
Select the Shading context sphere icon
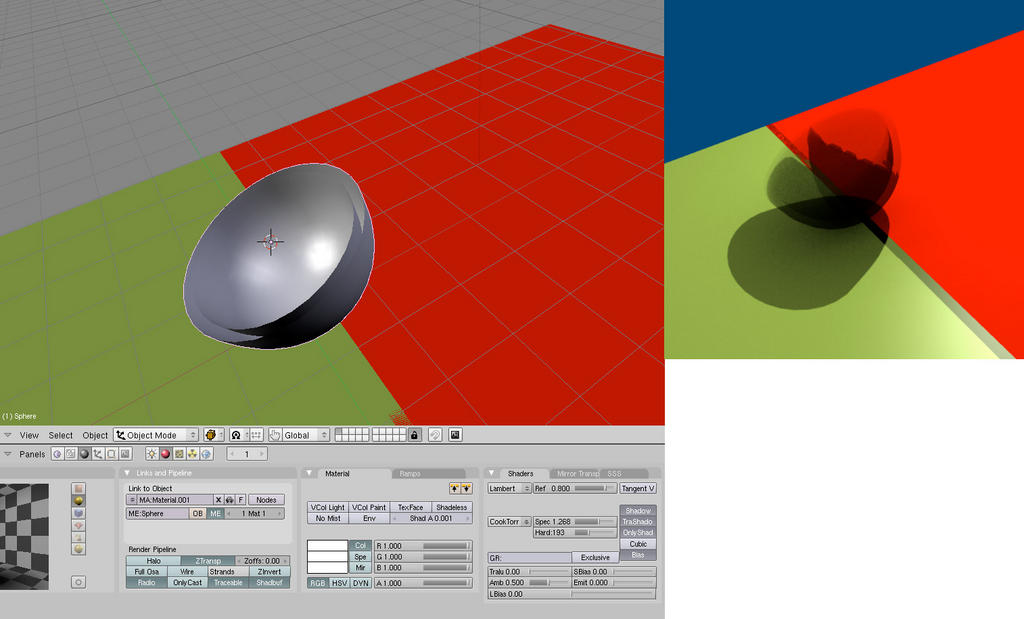coord(84,454)
